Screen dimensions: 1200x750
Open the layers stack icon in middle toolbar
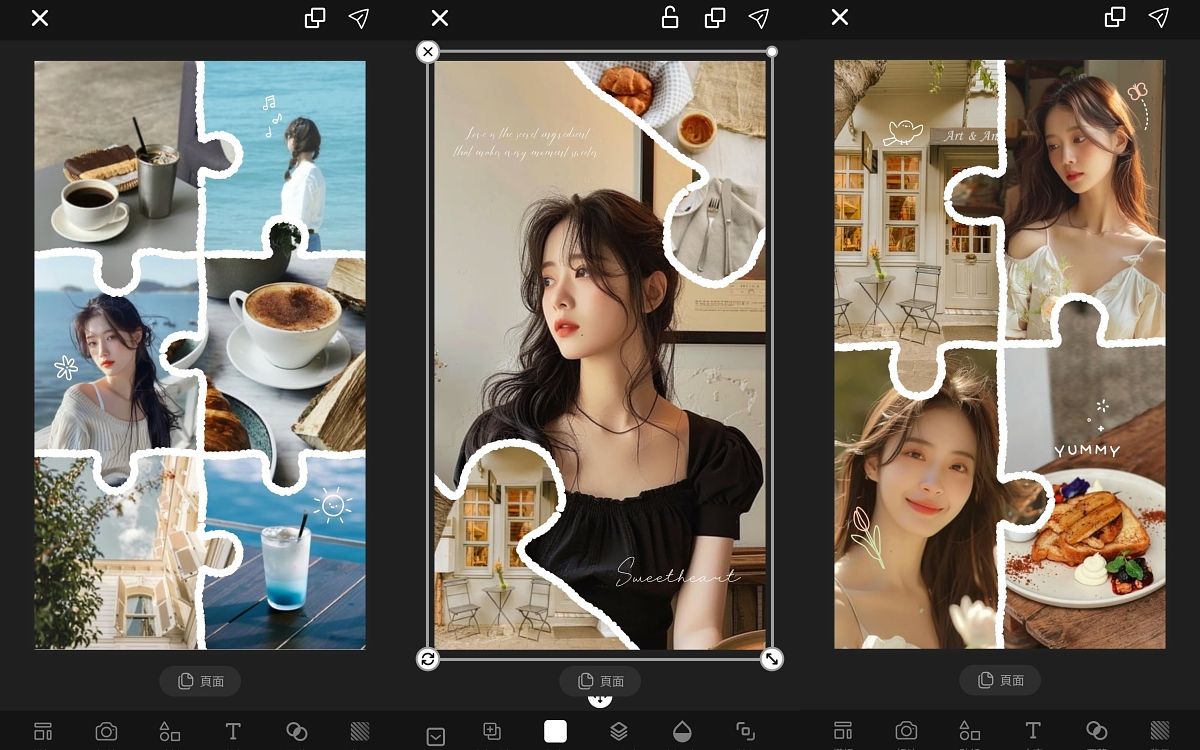(619, 732)
